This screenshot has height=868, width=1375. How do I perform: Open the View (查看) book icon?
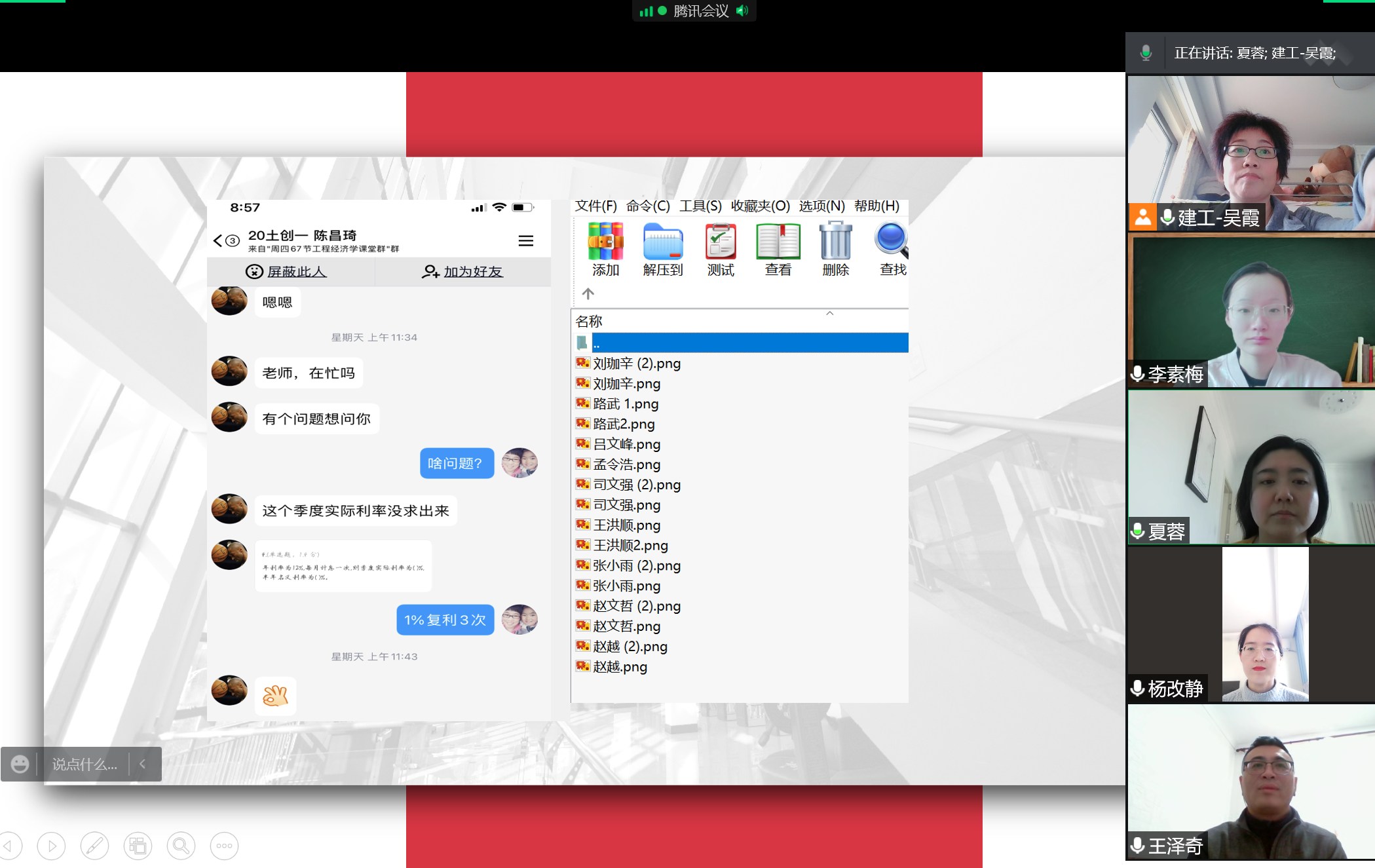pyautogui.click(x=778, y=242)
